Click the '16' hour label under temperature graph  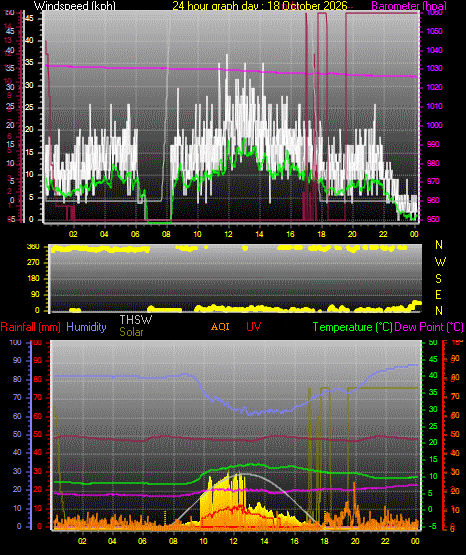pyautogui.click(x=294, y=541)
